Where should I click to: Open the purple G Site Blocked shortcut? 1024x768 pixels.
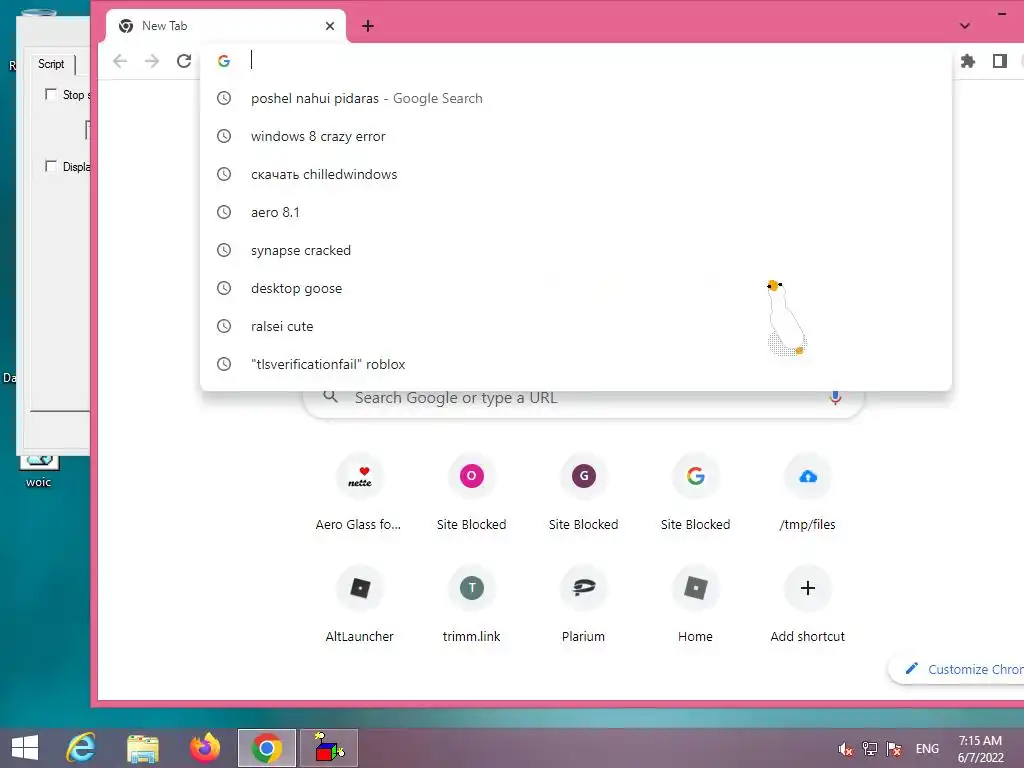coord(584,493)
